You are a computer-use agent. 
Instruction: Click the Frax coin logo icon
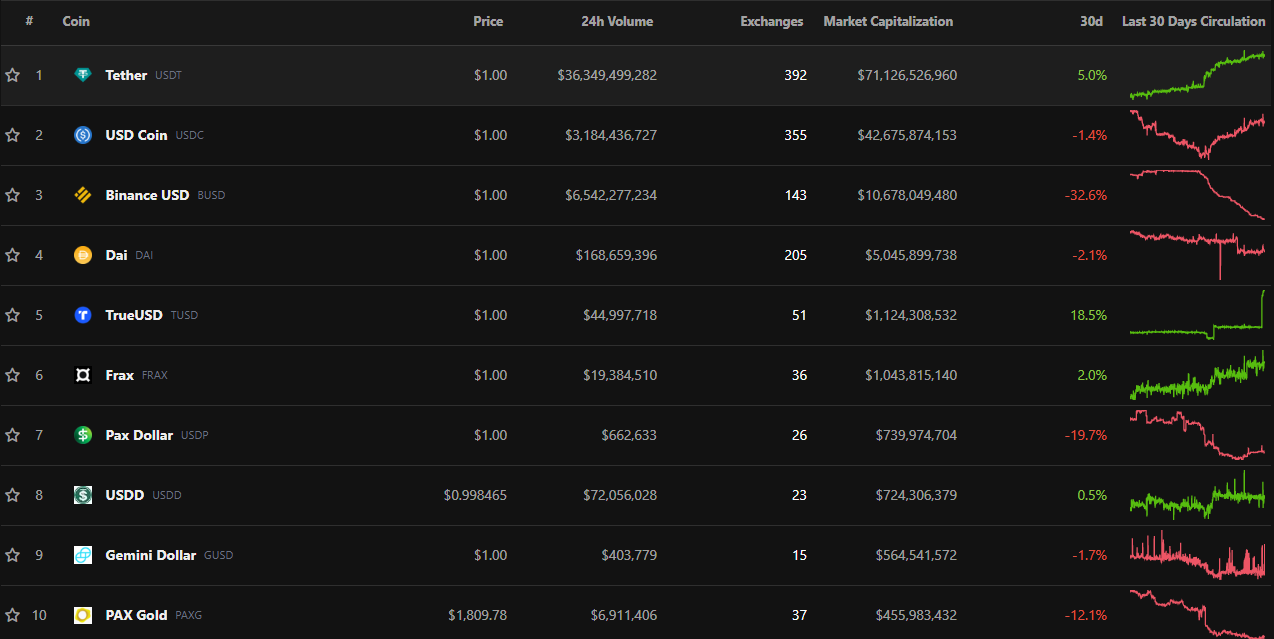[x=83, y=375]
